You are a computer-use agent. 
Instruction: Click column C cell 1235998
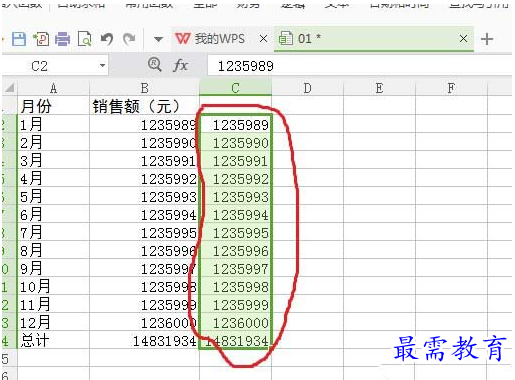(x=236, y=287)
